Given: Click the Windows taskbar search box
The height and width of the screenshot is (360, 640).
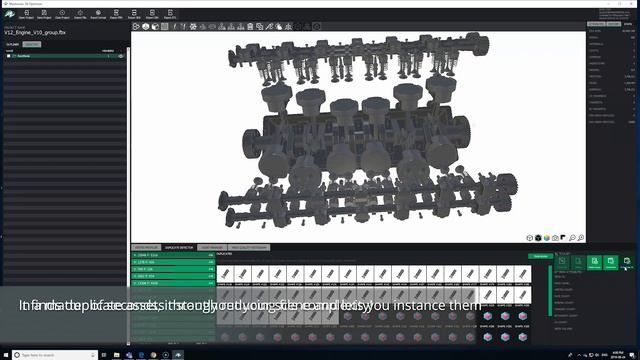Looking at the screenshot, I should tap(55, 355).
